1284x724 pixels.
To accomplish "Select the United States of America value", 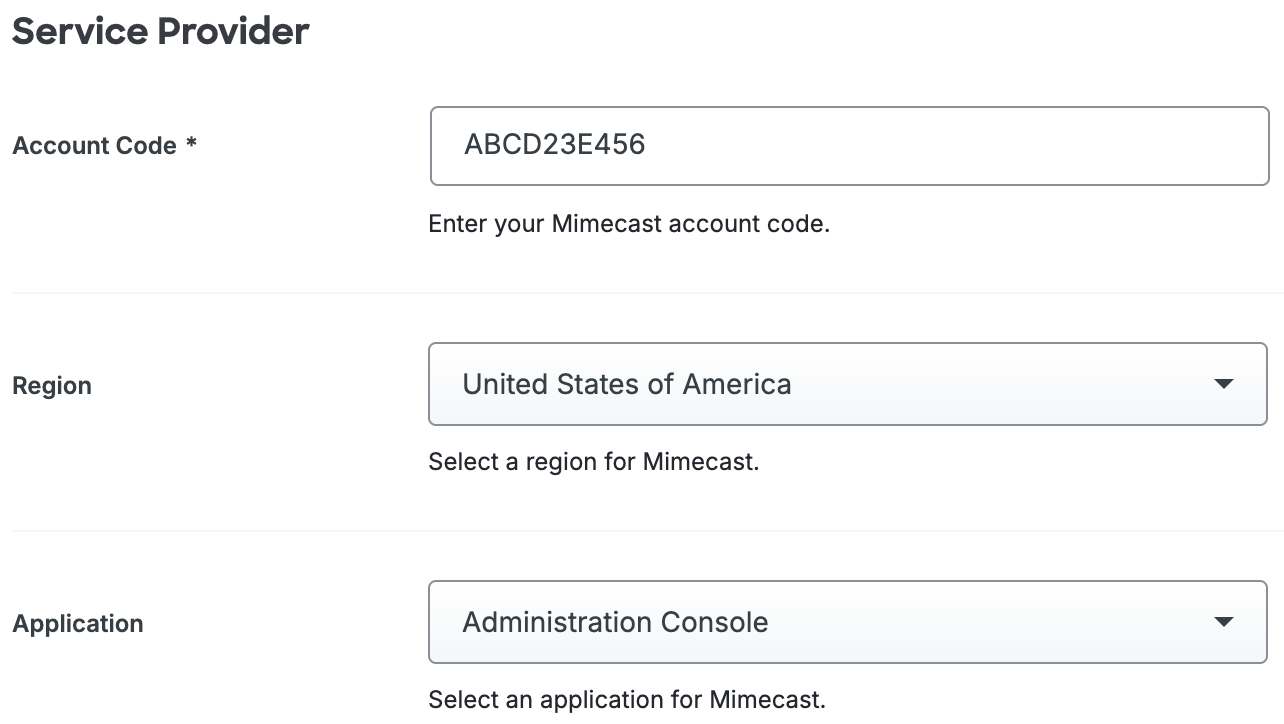I will (626, 383).
